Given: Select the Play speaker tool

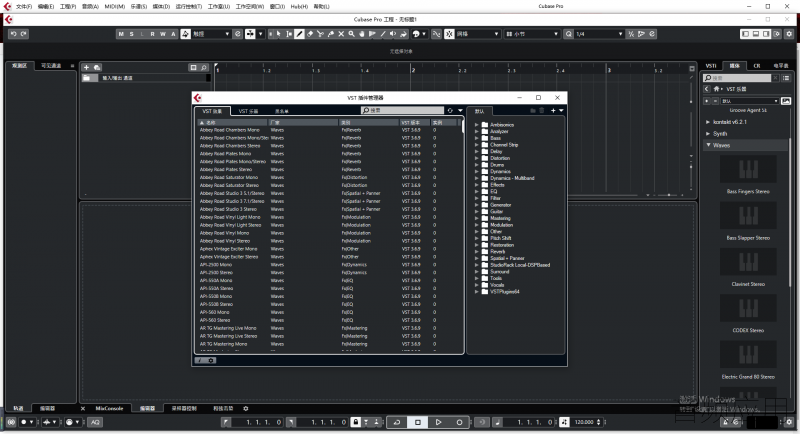Looking at the screenshot, I should tap(393, 34).
